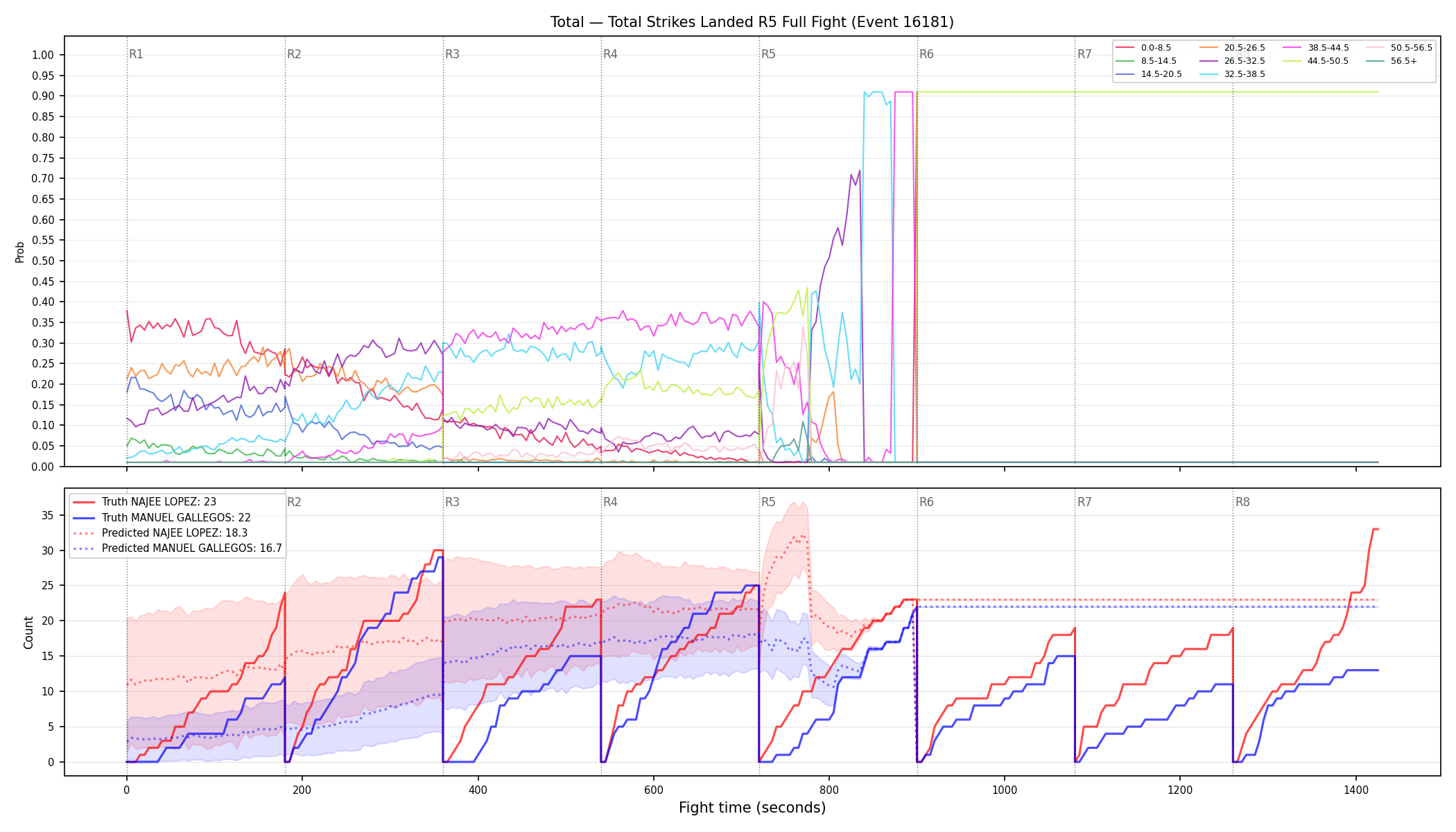Screen dimensions: 1456x832
Task: Click the chart title mentioning Event 16181
Action: 752,22
